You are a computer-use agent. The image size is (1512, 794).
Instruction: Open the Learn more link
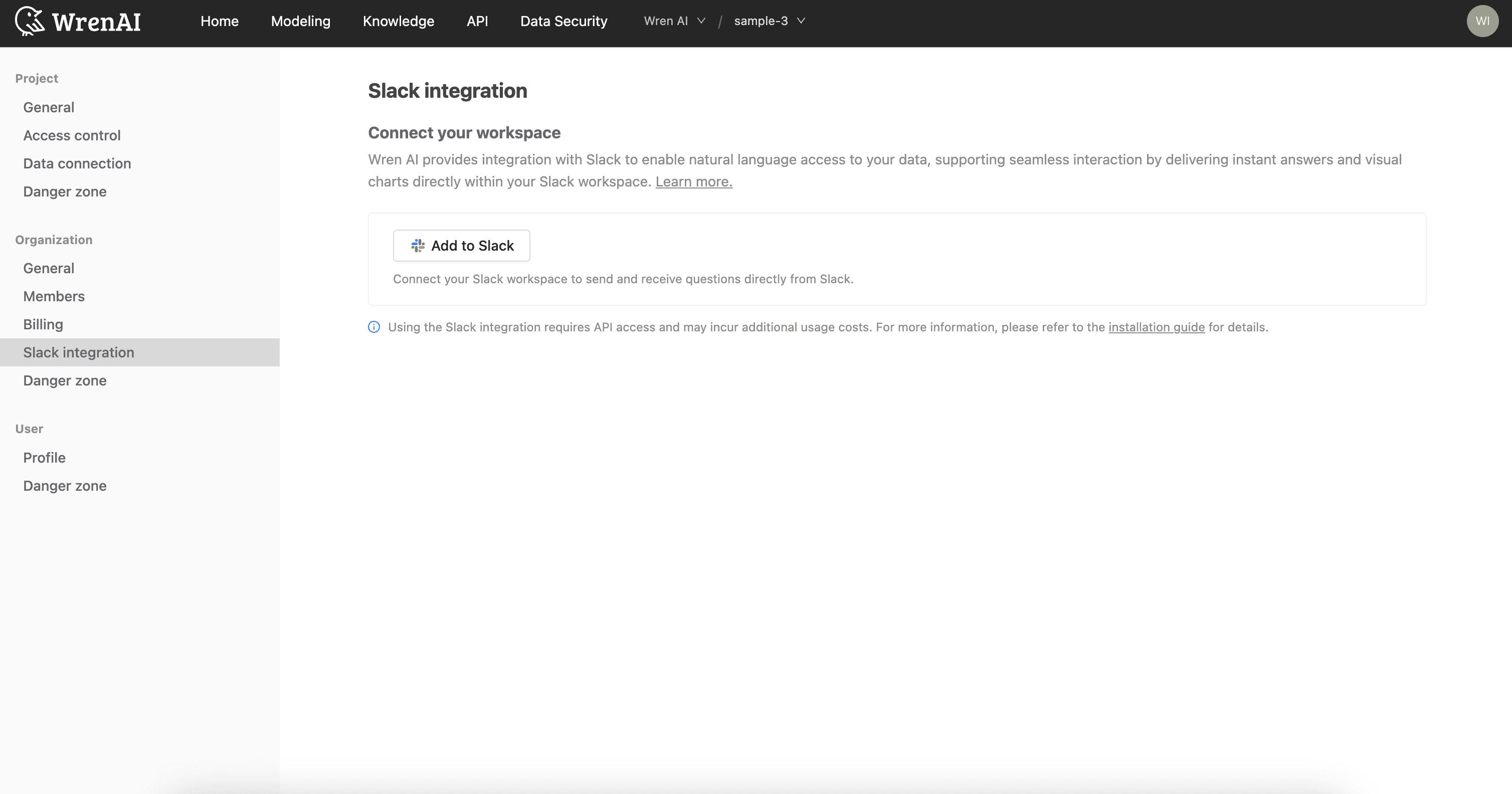click(x=693, y=181)
